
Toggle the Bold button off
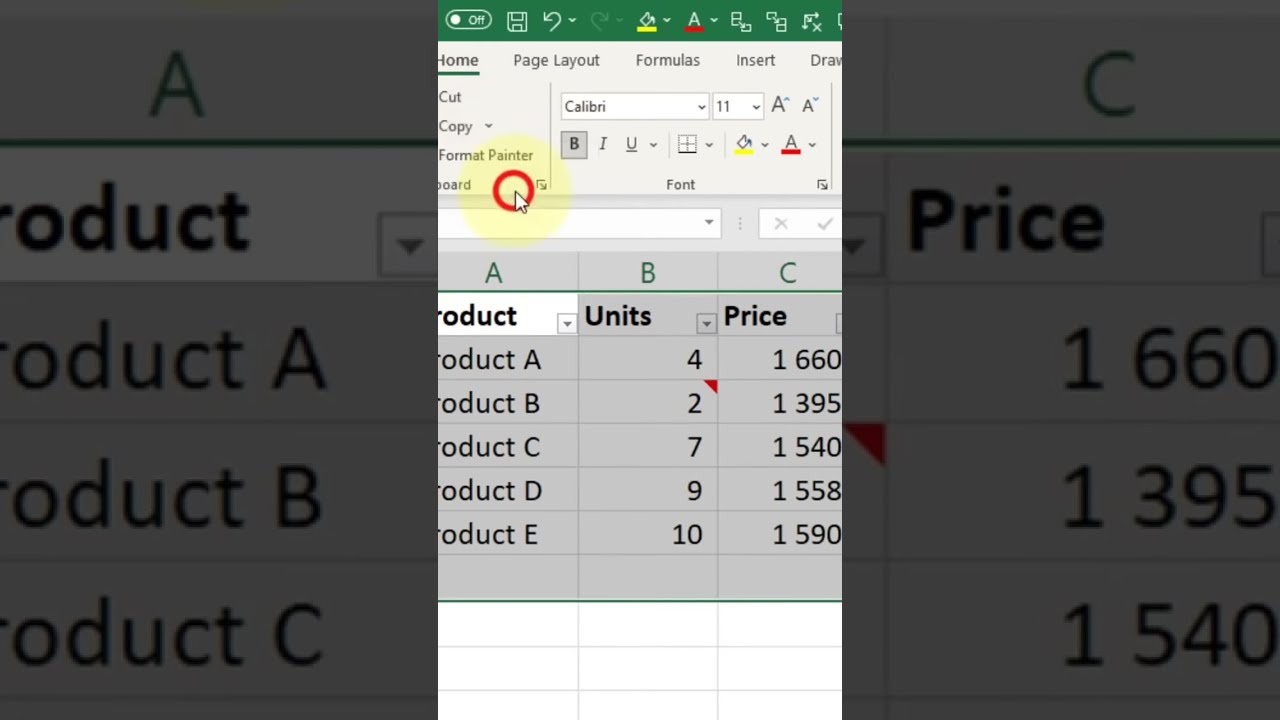click(x=574, y=144)
